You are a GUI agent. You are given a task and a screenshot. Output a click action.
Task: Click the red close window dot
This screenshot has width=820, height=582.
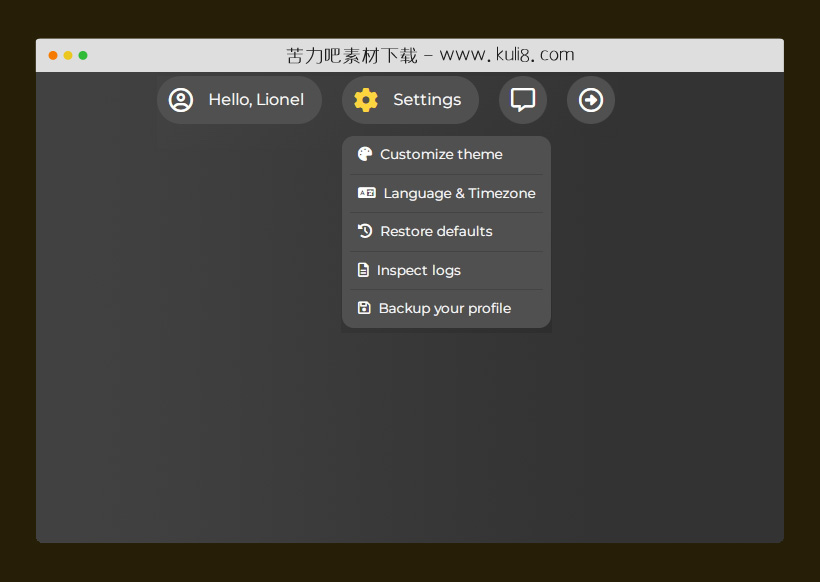coord(53,55)
